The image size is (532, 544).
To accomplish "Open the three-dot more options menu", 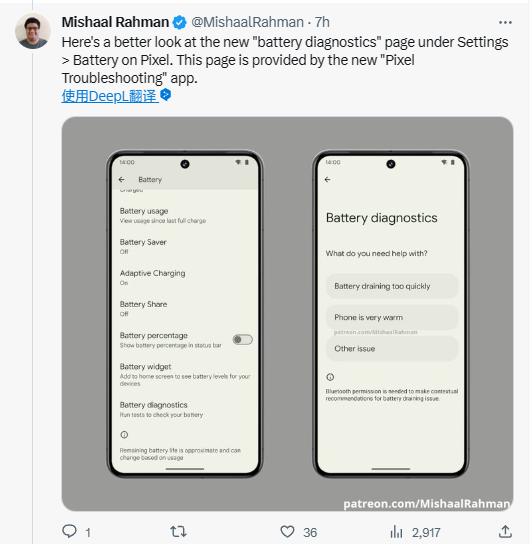I will (x=505, y=23).
